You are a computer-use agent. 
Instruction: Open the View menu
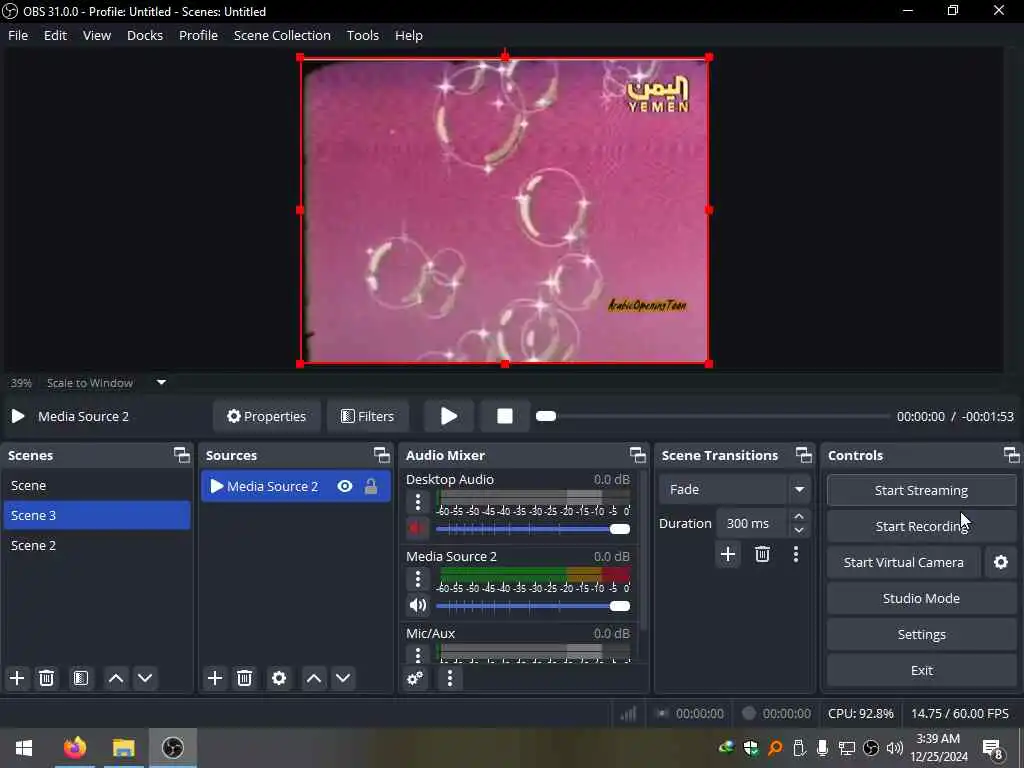[x=97, y=35]
